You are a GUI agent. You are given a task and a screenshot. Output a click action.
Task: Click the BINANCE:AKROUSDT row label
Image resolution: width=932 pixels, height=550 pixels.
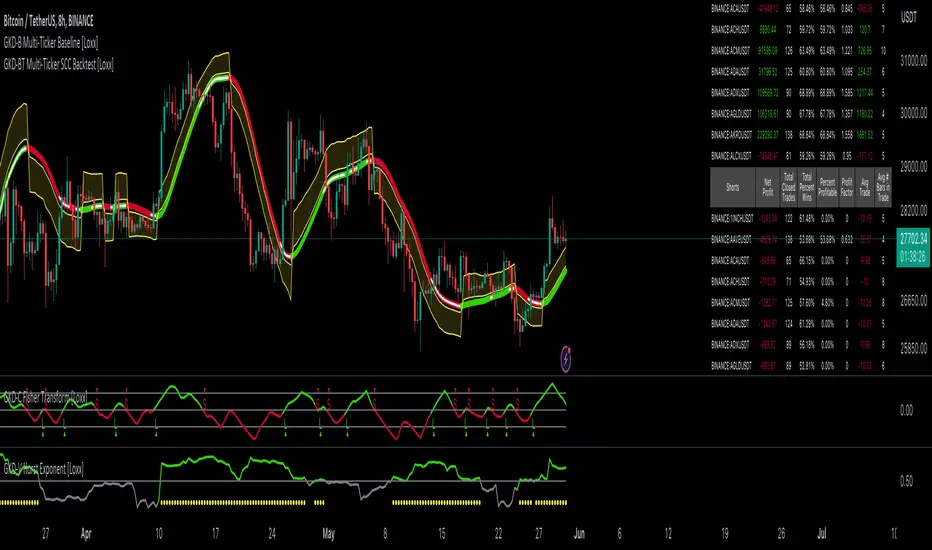coord(732,135)
